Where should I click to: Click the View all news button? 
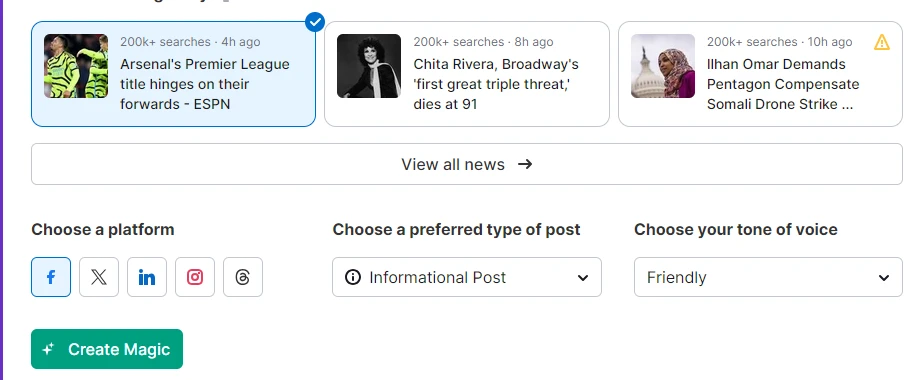point(467,164)
